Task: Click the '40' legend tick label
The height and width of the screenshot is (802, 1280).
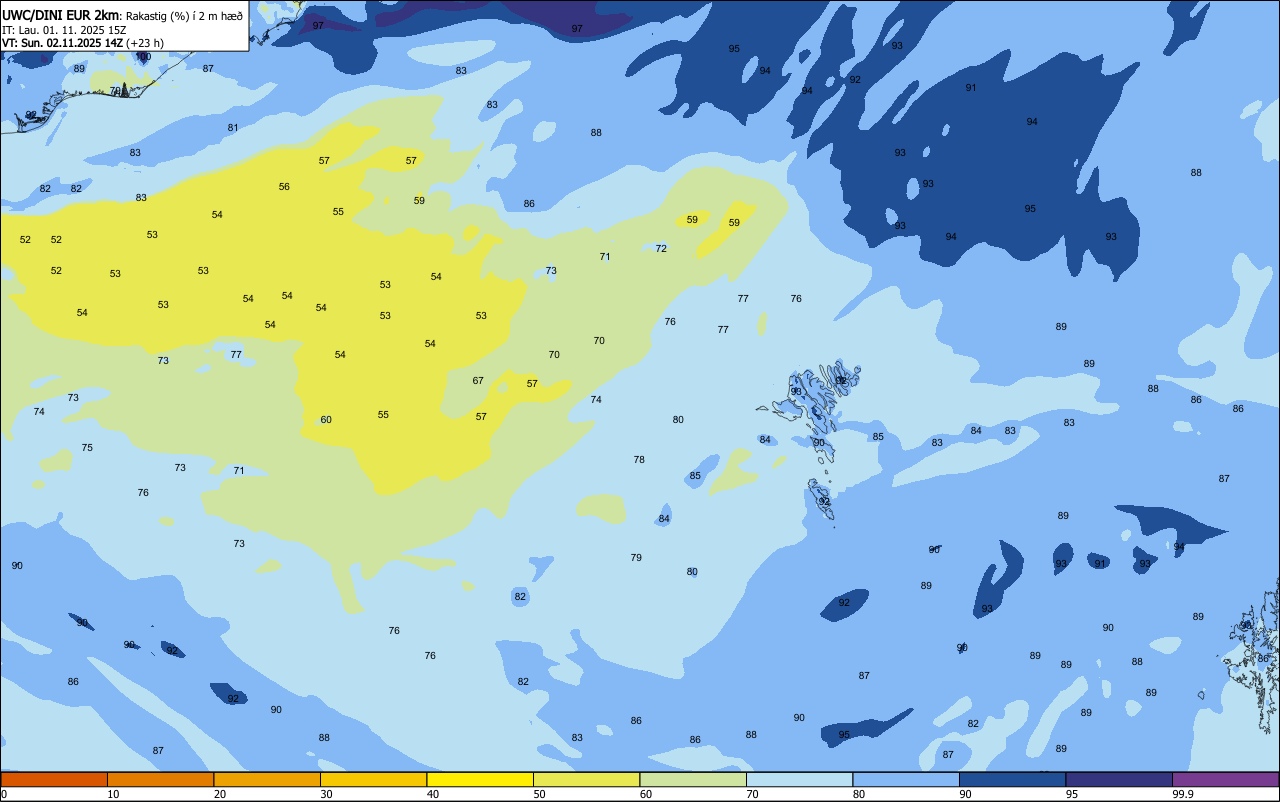Action: pyautogui.click(x=434, y=794)
